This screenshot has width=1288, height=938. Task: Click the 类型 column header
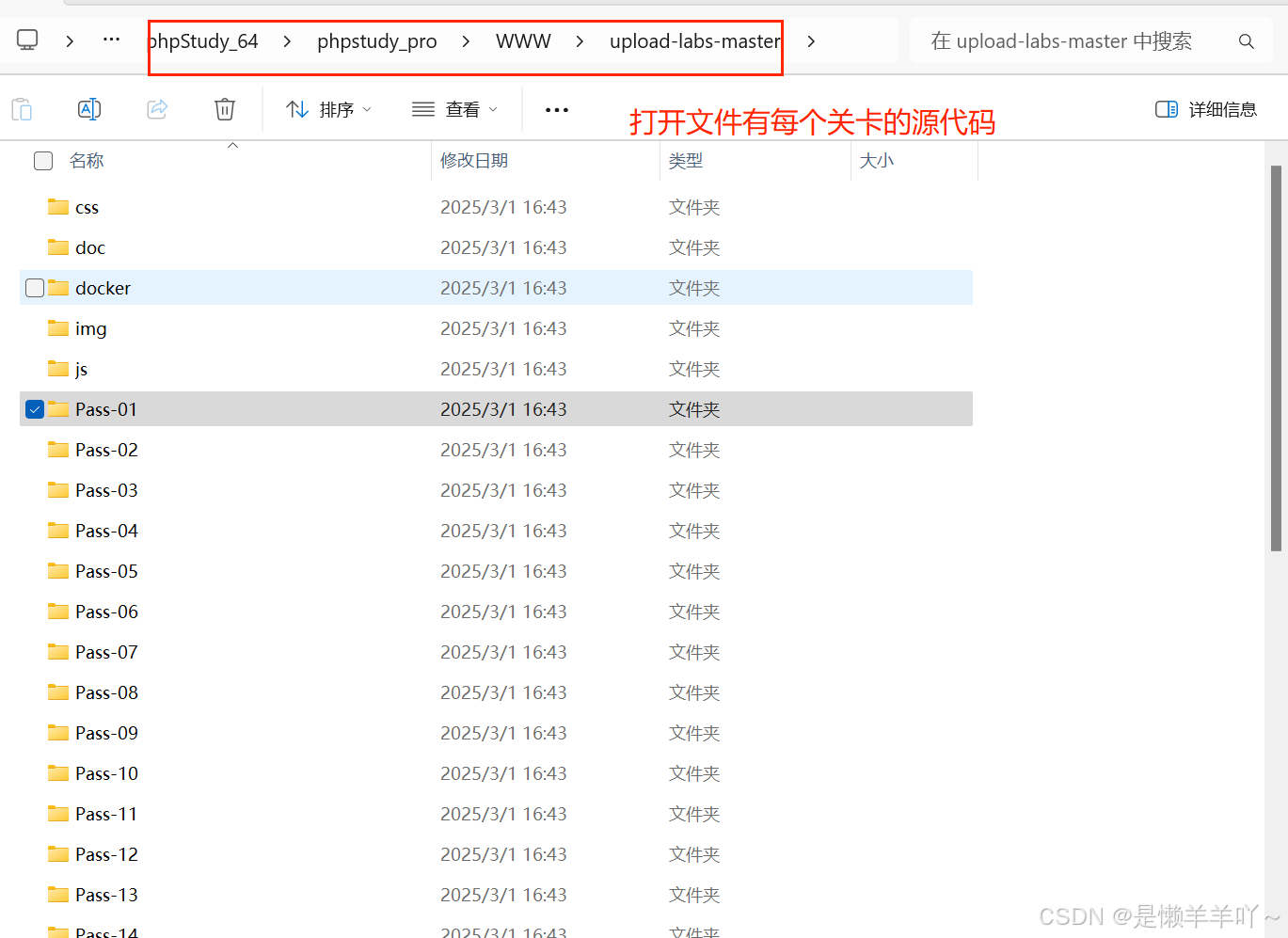coord(686,160)
